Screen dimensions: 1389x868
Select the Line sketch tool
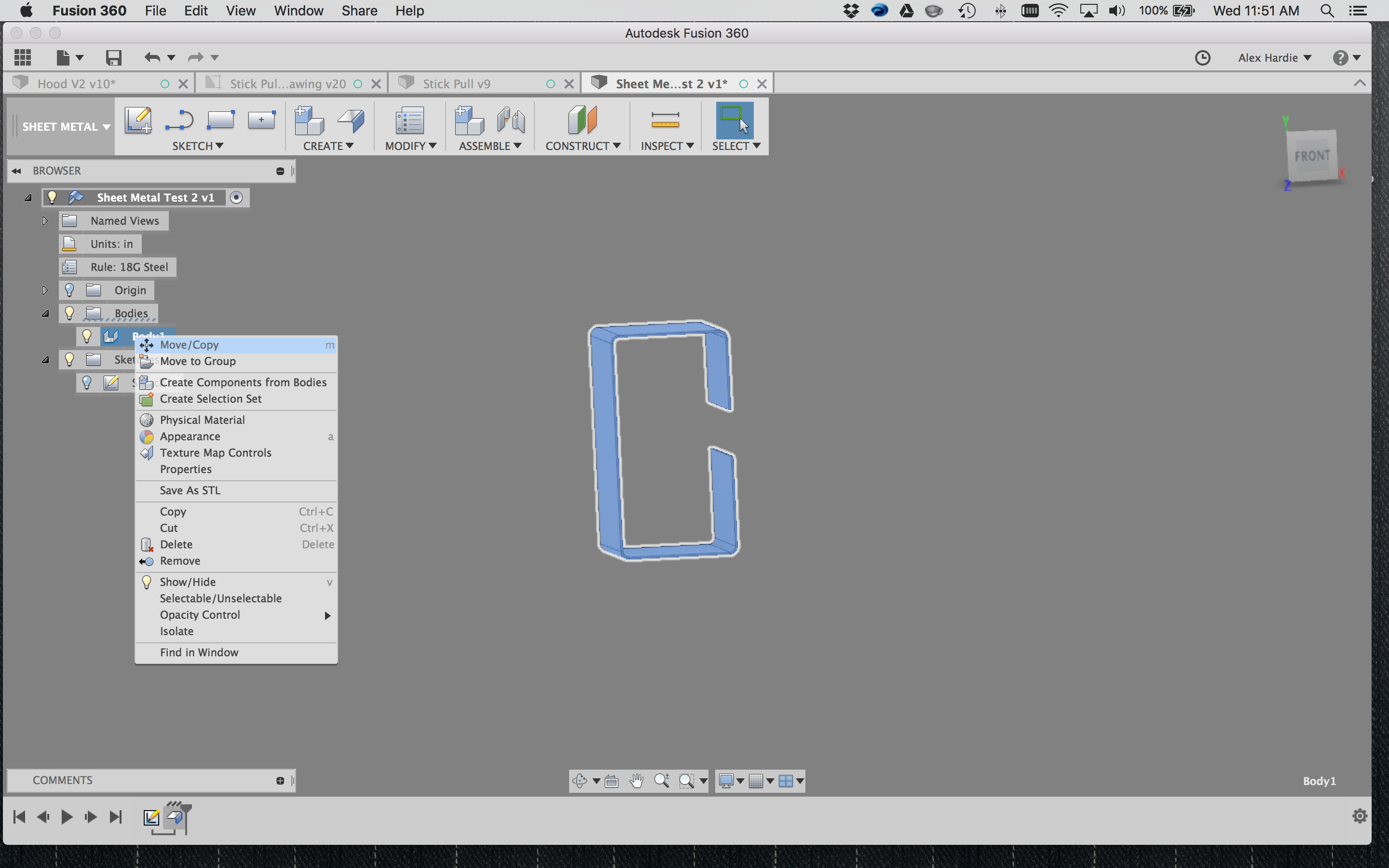(179, 120)
